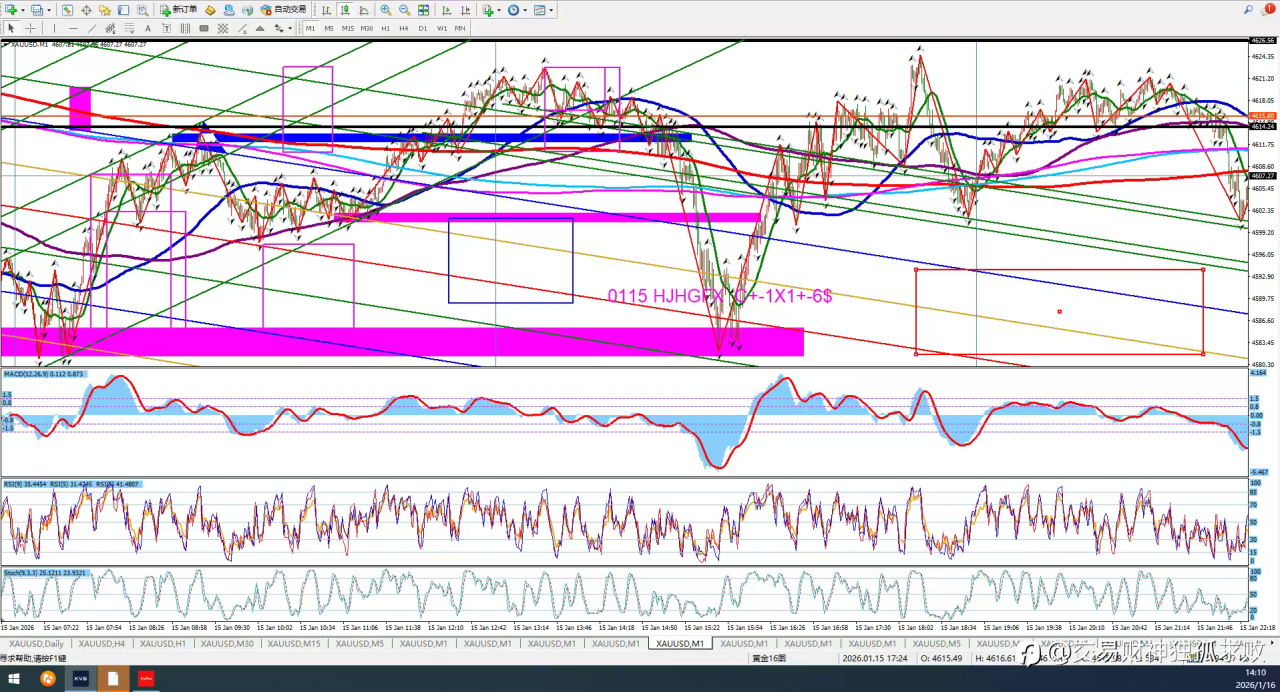Select the equidistant channel tool
Image resolution: width=1280 pixels, height=692 pixels.
tap(110, 28)
